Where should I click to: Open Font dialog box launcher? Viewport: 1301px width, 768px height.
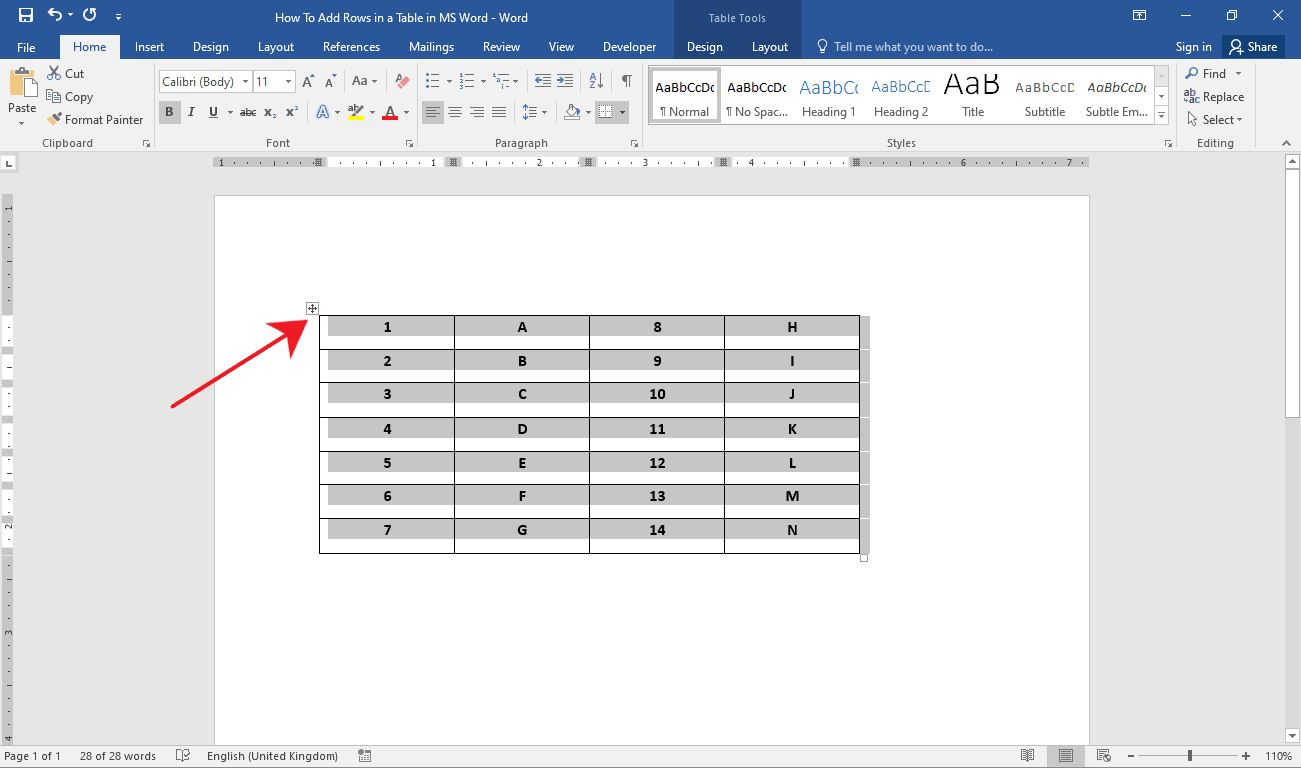click(x=409, y=144)
